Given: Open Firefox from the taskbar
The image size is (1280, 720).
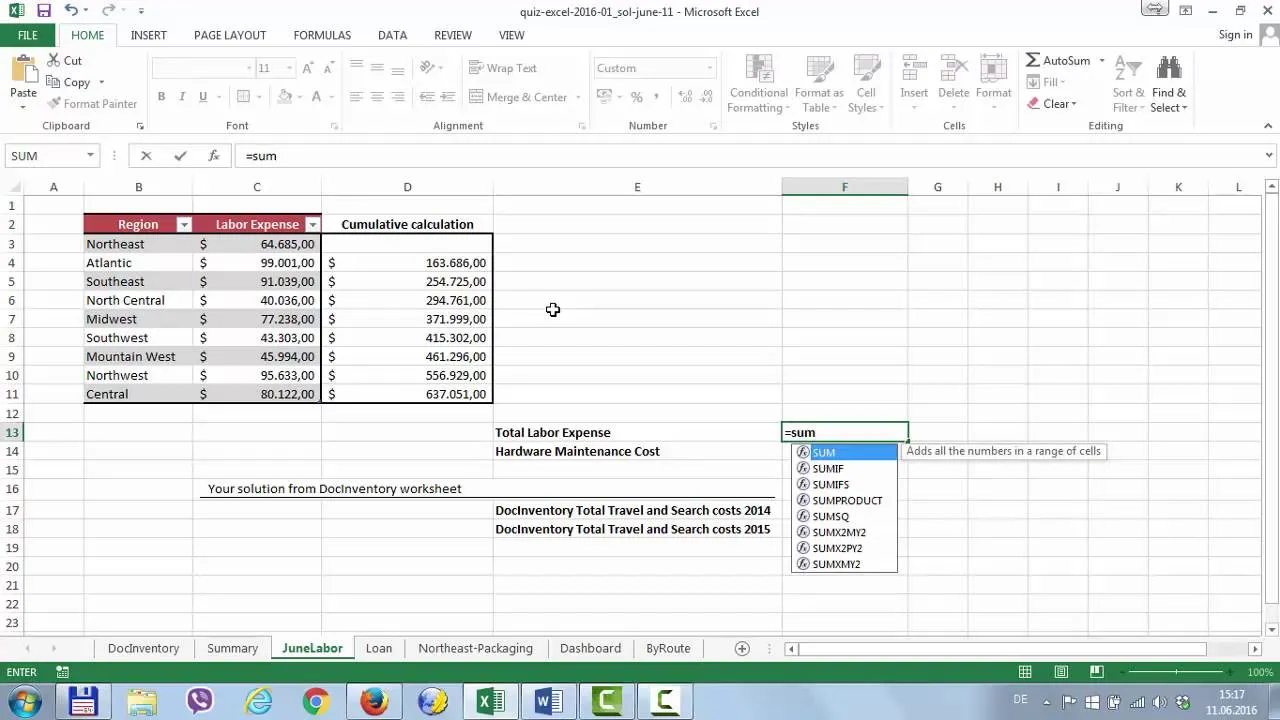Looking at the screenshot, I should coord(374,701).
